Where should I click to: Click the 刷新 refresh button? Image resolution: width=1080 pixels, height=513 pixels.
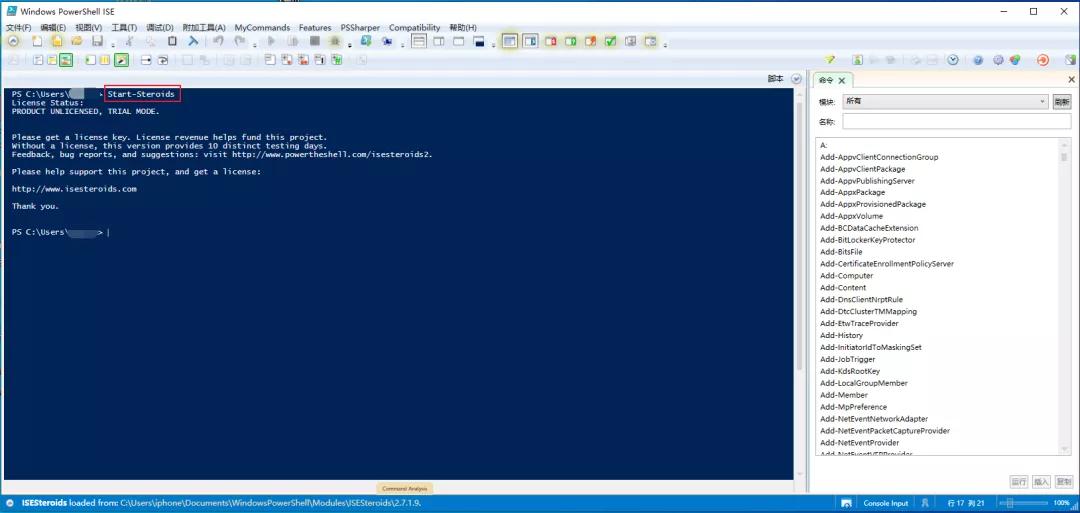pyautogui.click(x=1061, y=101)
